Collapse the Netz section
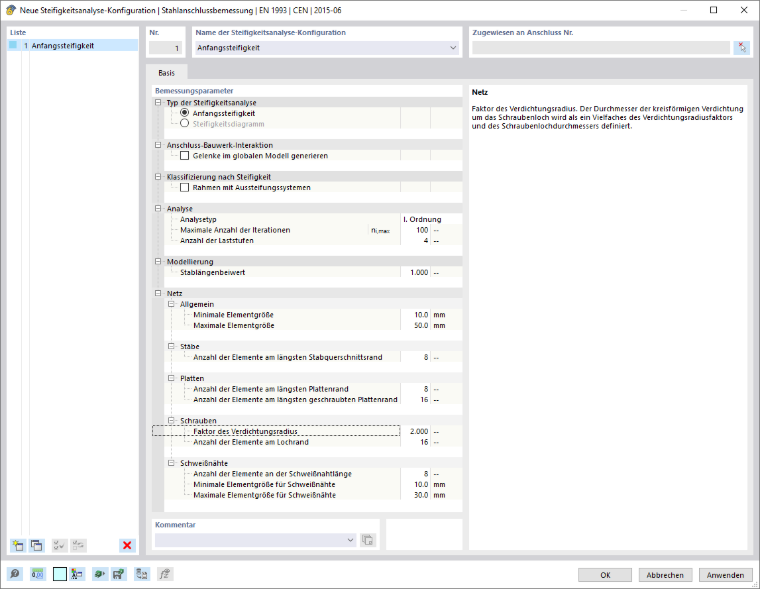 coord(158,293)
